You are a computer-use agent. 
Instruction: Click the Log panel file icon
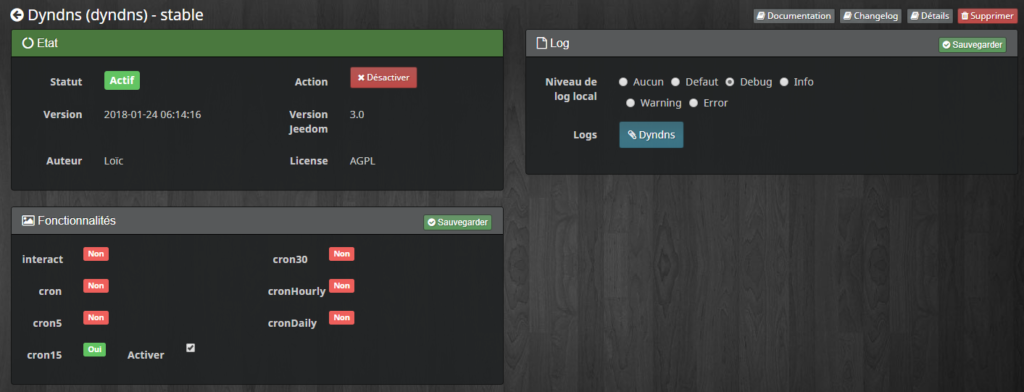pyautogui.click(x=541, y=43)
